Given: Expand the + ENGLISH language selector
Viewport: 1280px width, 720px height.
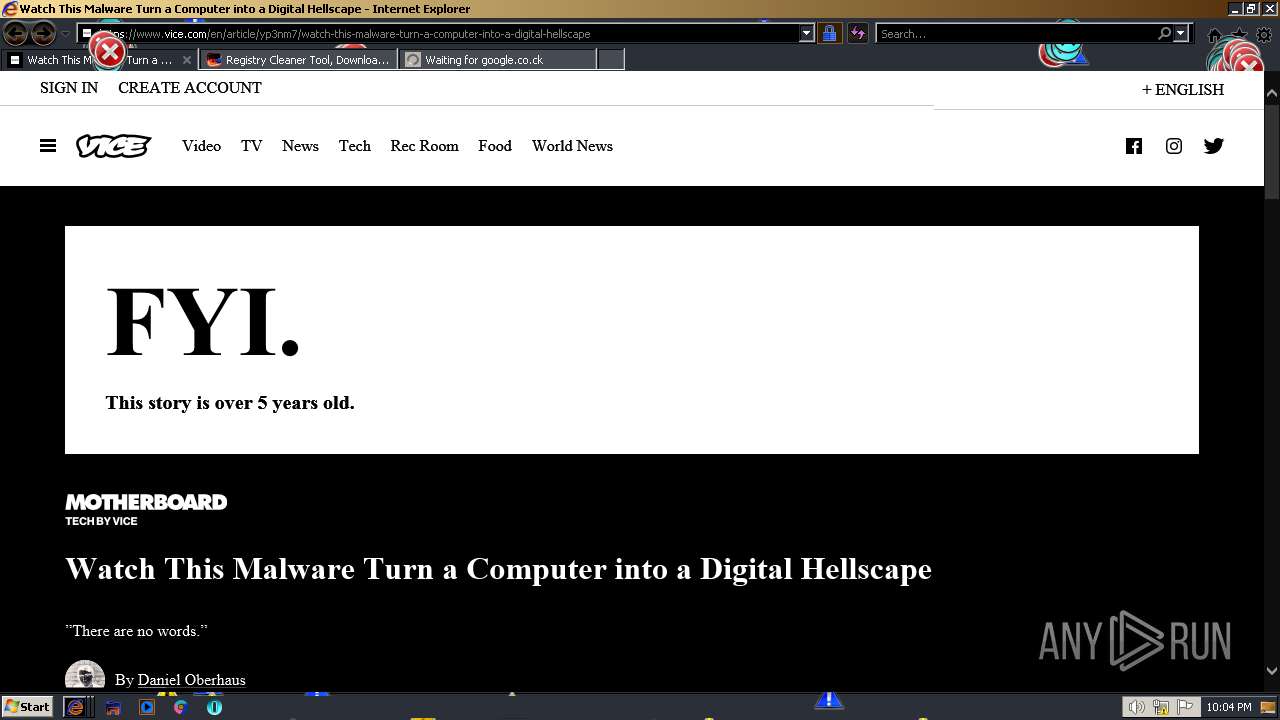Looking at the screenshot, I should pos(1183,90).
